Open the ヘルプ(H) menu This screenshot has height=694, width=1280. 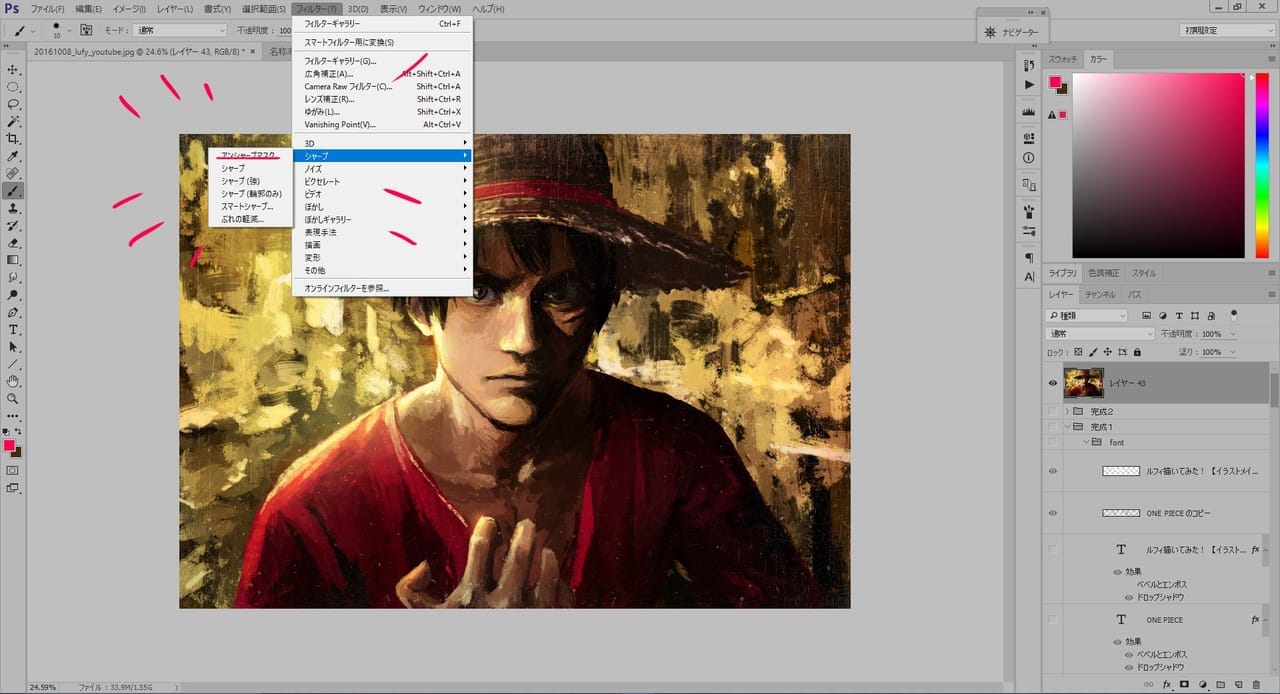click(489, 9)
